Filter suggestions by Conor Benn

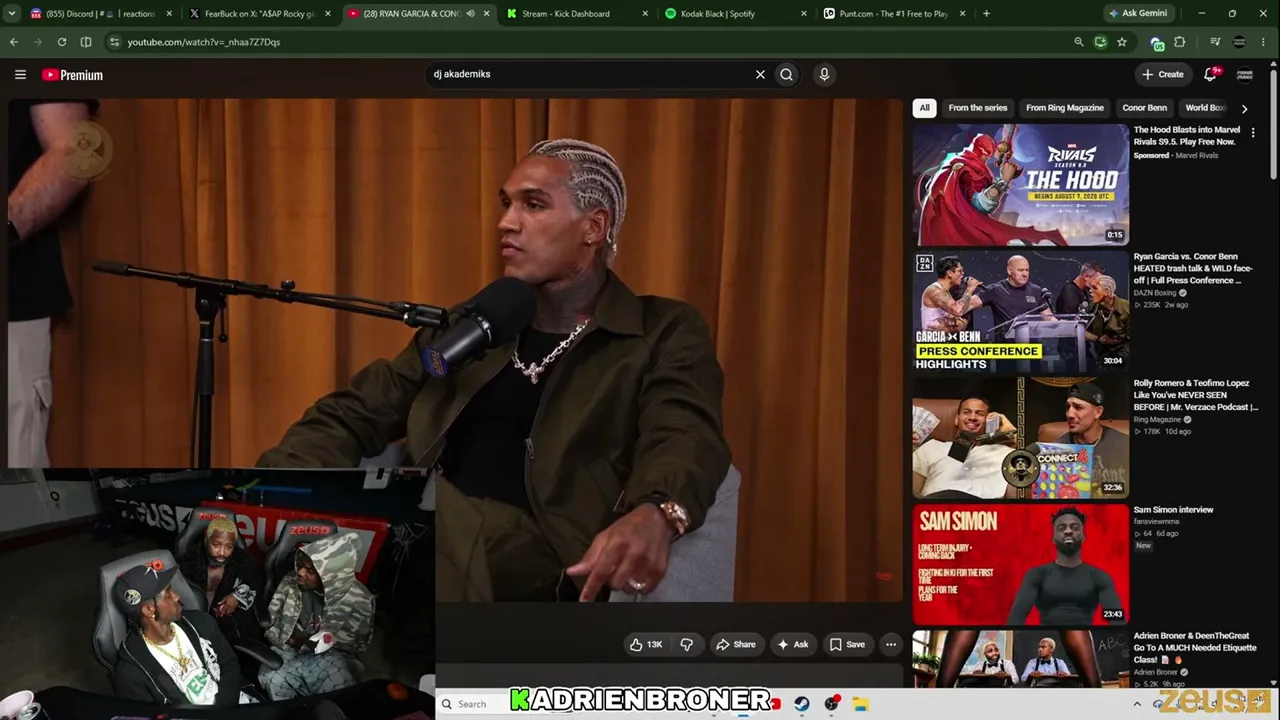[1145, 108]
